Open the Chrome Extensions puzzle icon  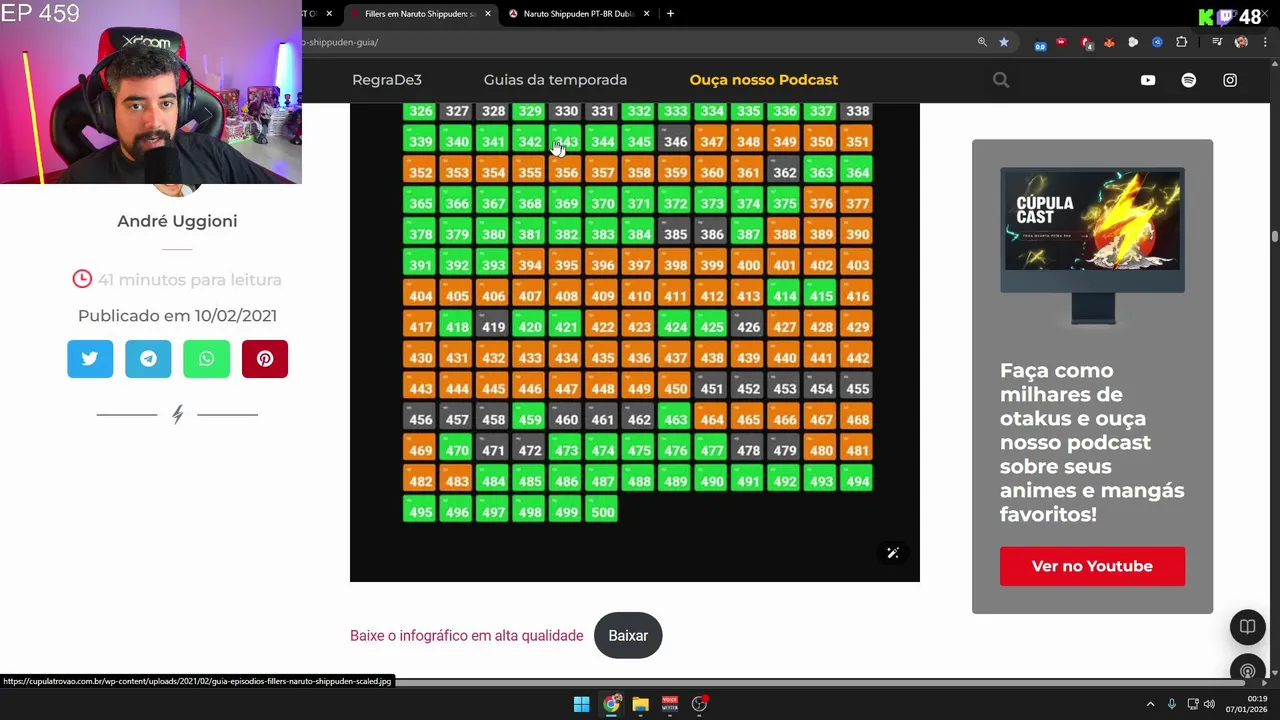(x=1182, y=42)
